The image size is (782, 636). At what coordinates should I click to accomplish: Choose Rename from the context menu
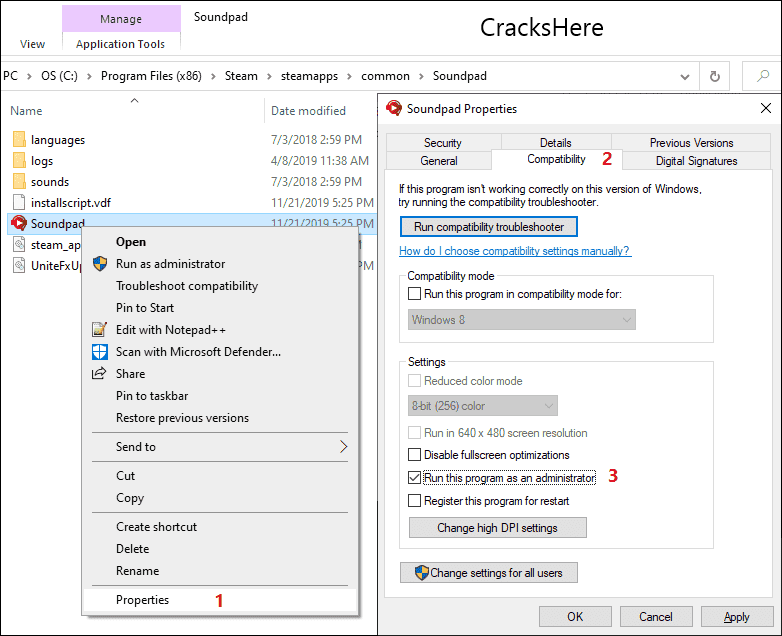pos(220,571)
